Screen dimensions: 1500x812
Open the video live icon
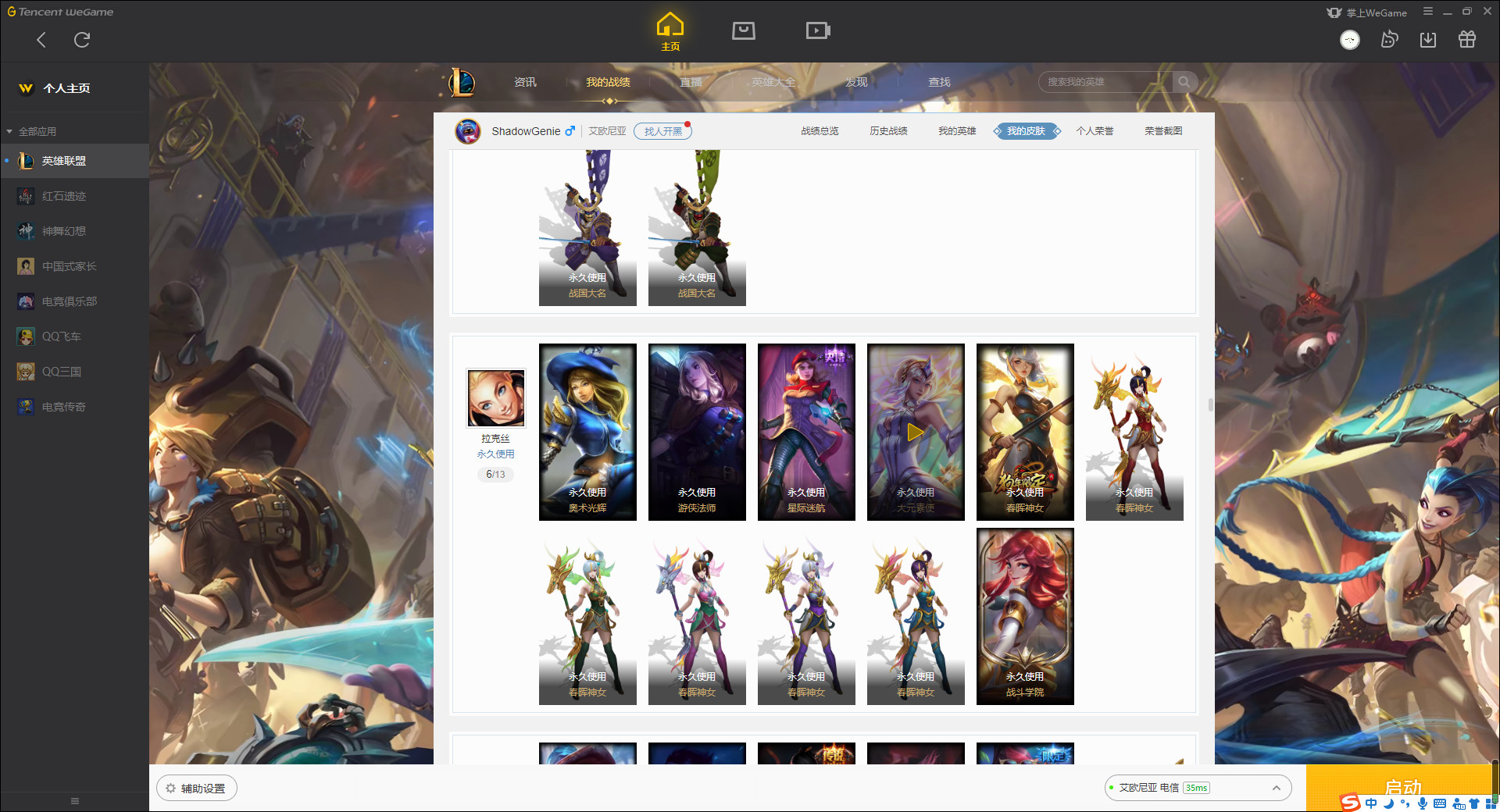[818, 30]
